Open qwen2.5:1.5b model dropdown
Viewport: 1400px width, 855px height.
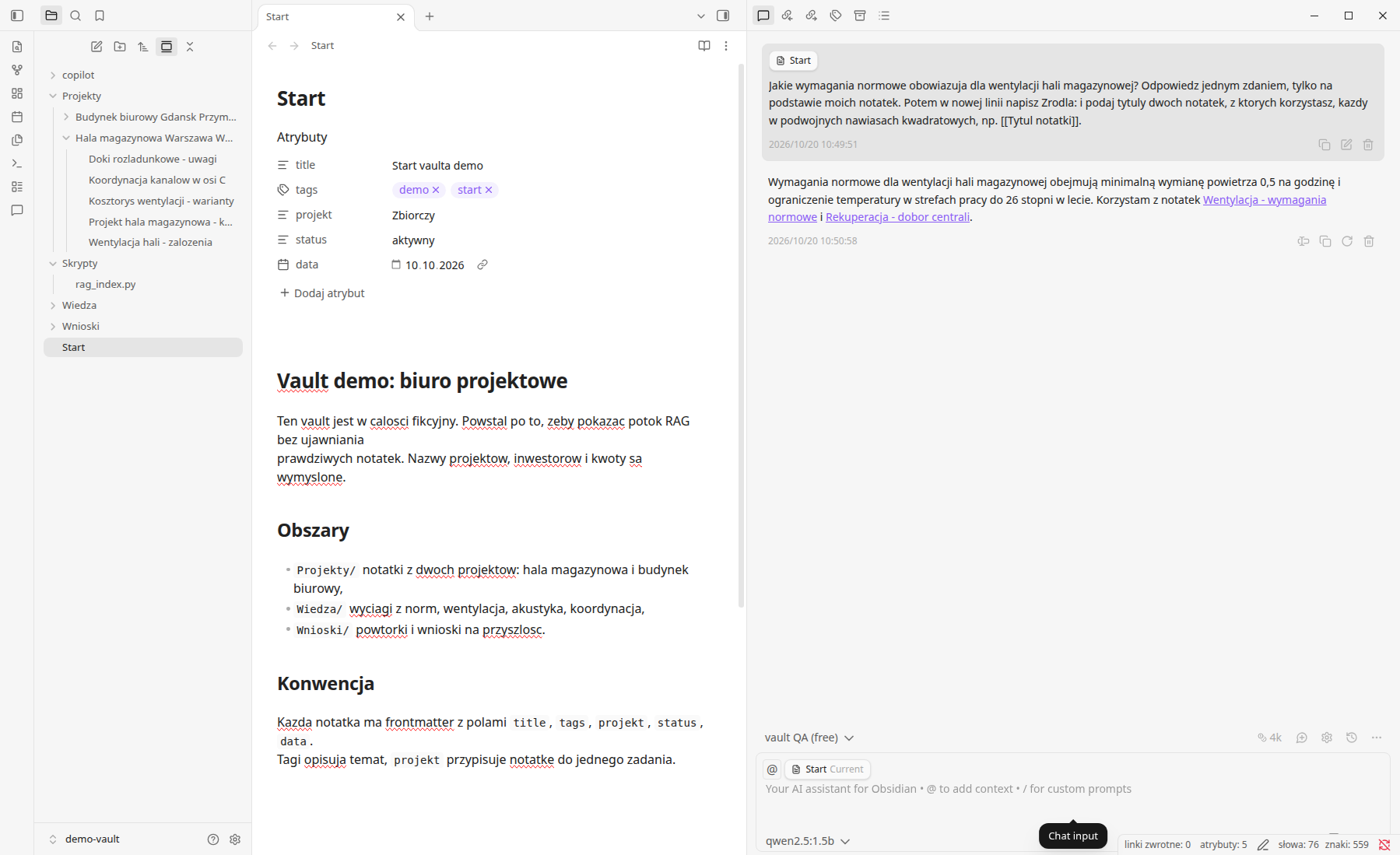tap(808, 841)
